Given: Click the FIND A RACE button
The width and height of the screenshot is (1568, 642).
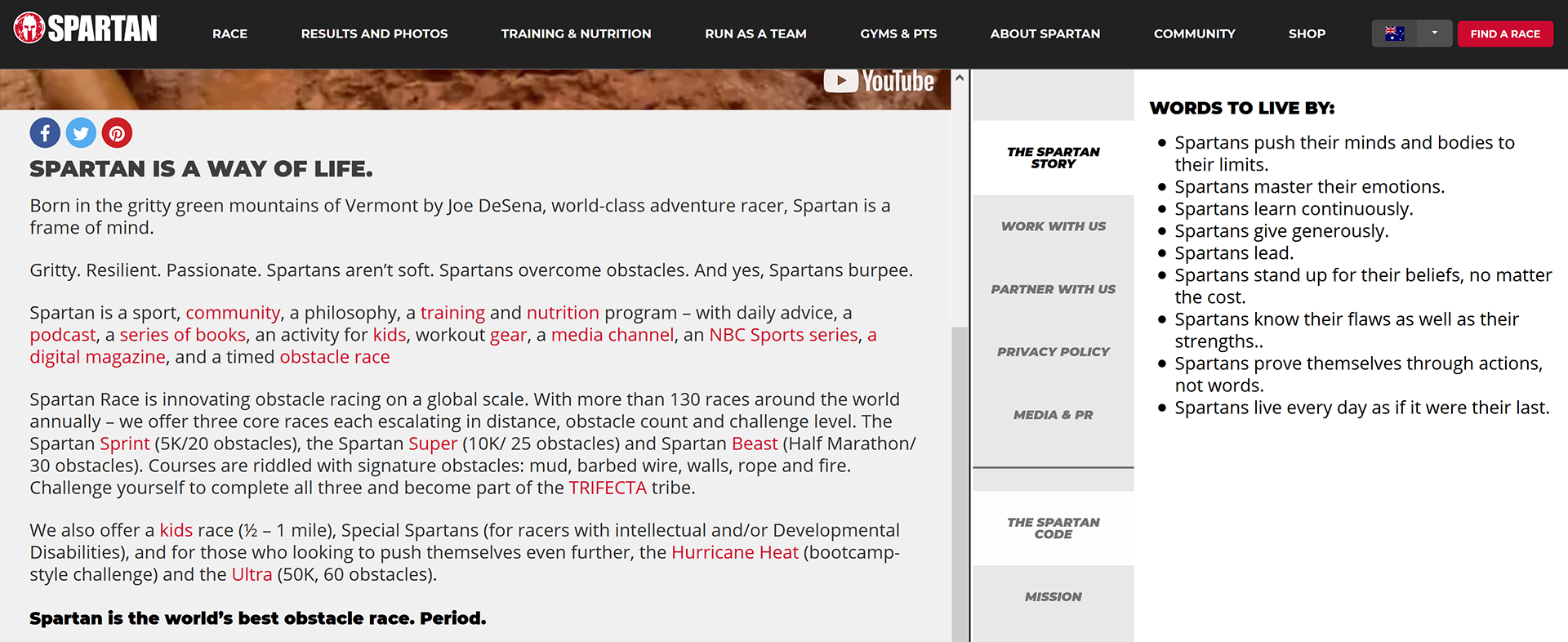Looking at the screenshot, I should 1505,33.
